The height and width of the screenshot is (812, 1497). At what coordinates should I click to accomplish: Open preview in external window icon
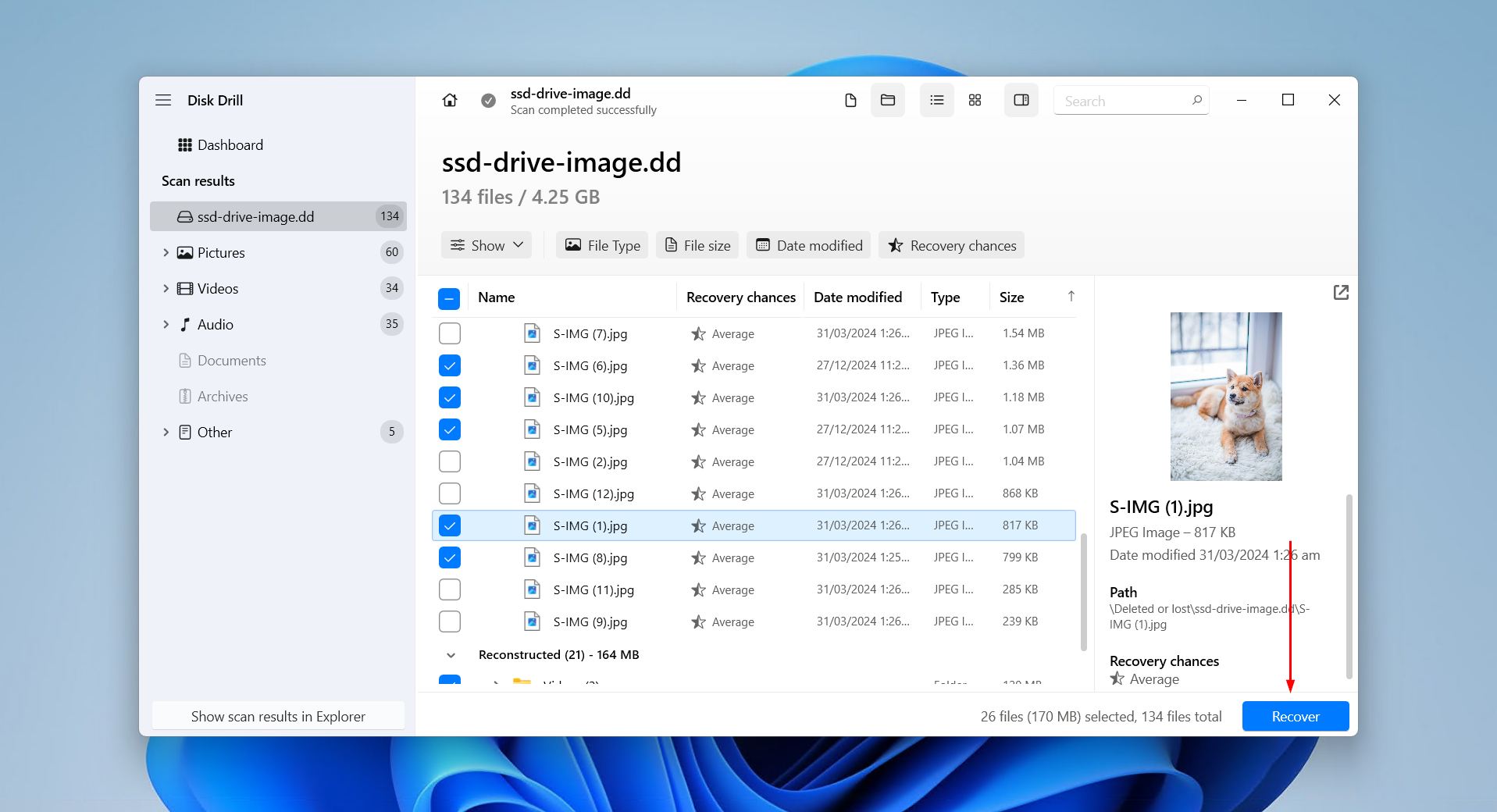tap(1341, 293)
